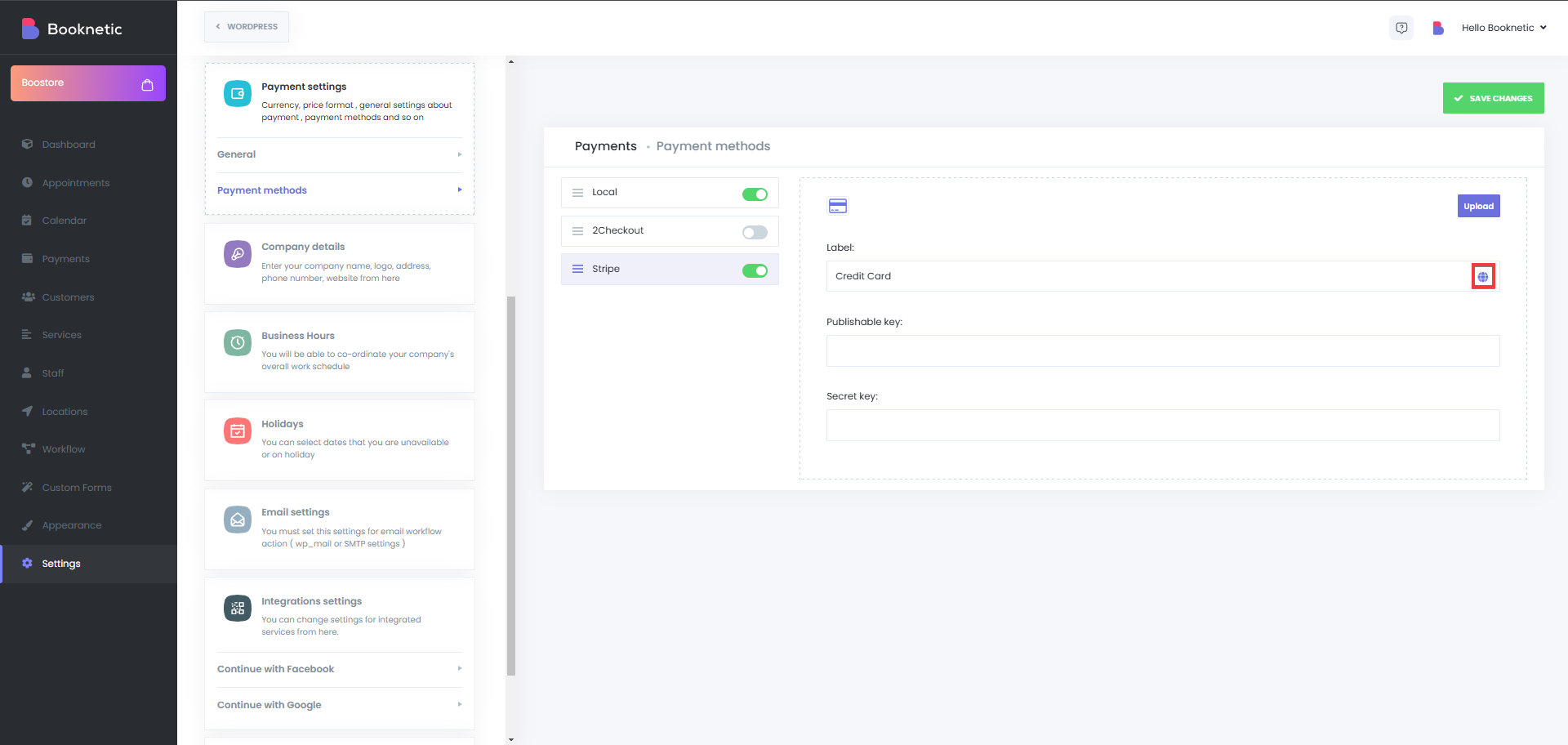Click the Workflow diagram icon
Image resolution: width=1568 pixels, height=745 pixels.
click(28, 448)
